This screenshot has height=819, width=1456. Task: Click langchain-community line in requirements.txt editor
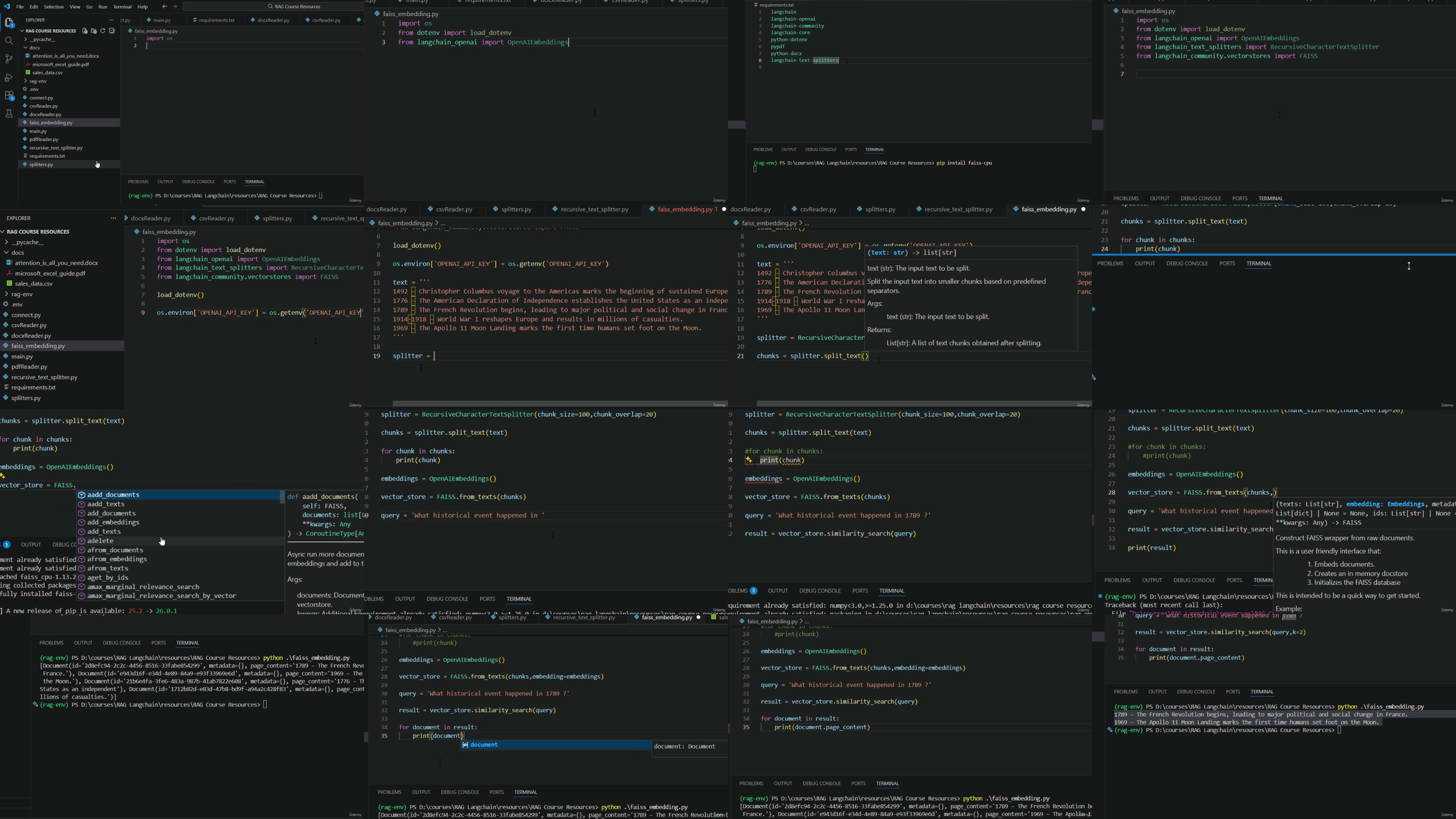[797, 26]
